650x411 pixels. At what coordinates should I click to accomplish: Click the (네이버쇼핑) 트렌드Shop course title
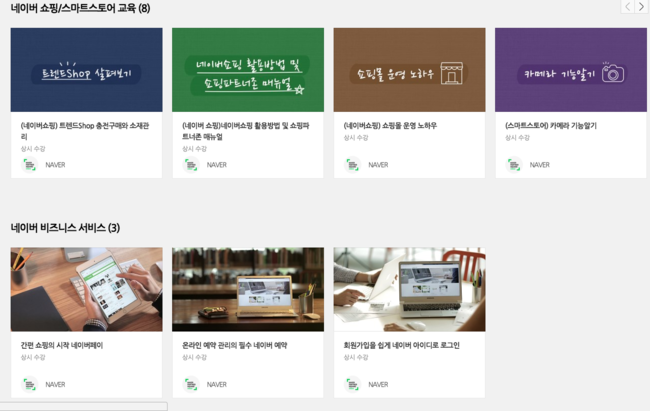click(x=85, y=131)
